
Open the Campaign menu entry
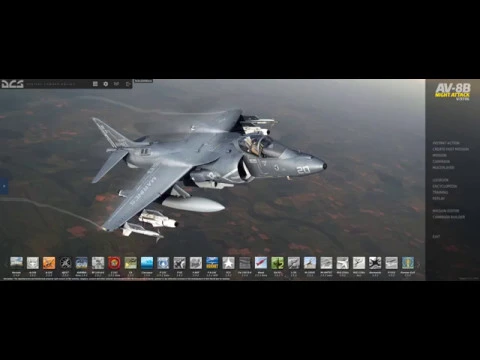pos(441,161)
